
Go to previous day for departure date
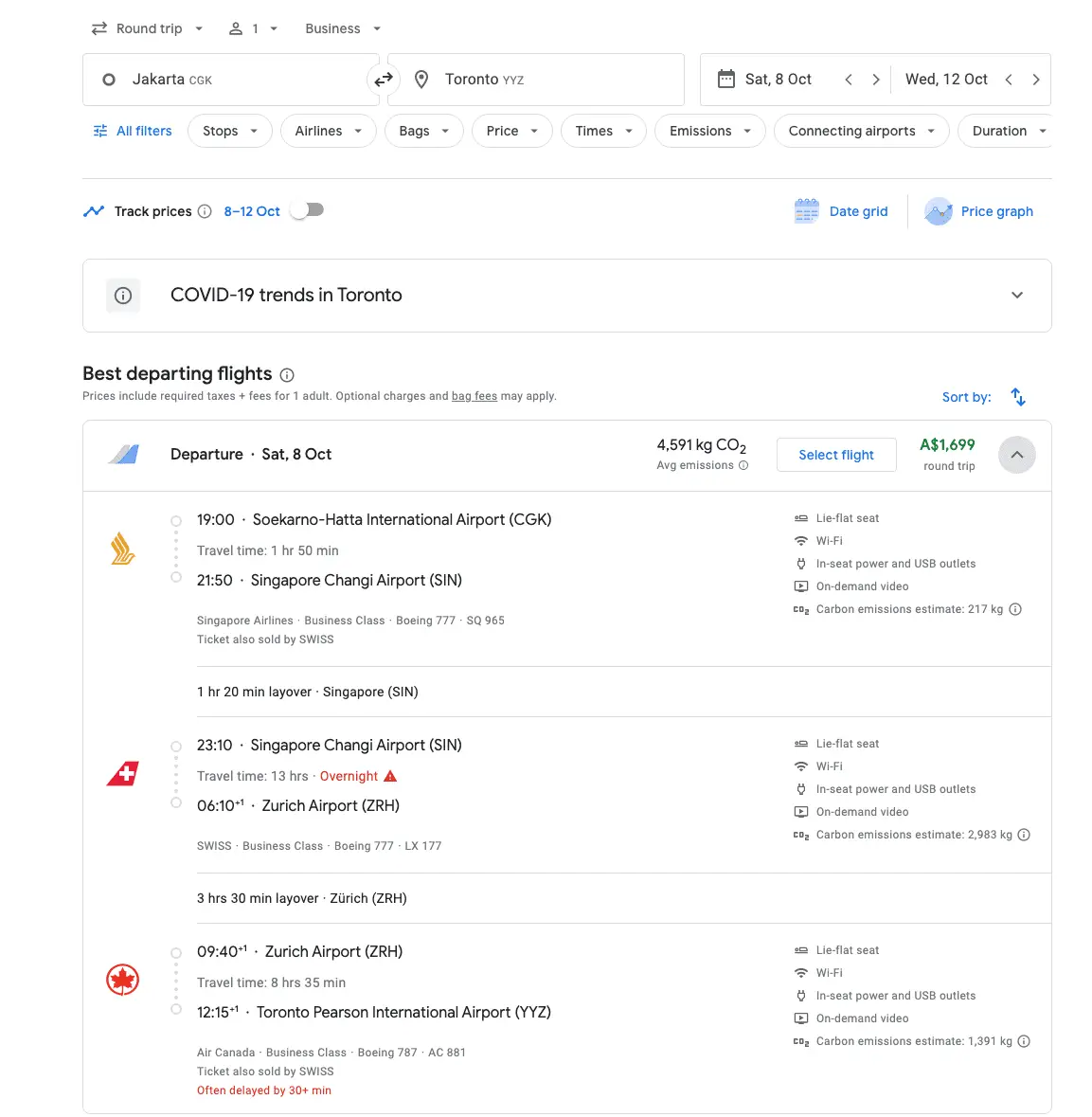[849, 80]
